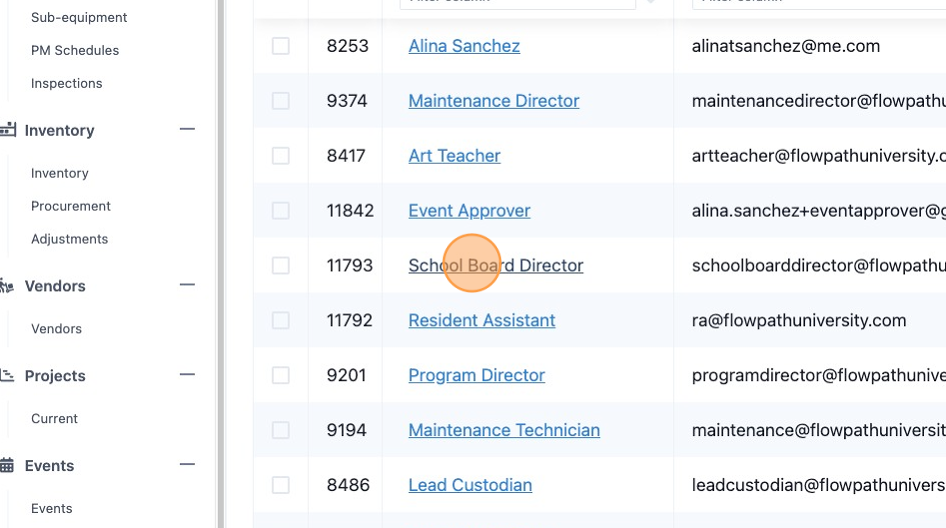Collapse the Projects sidebar group
The image size is (946, 528).
coord(187,375)
